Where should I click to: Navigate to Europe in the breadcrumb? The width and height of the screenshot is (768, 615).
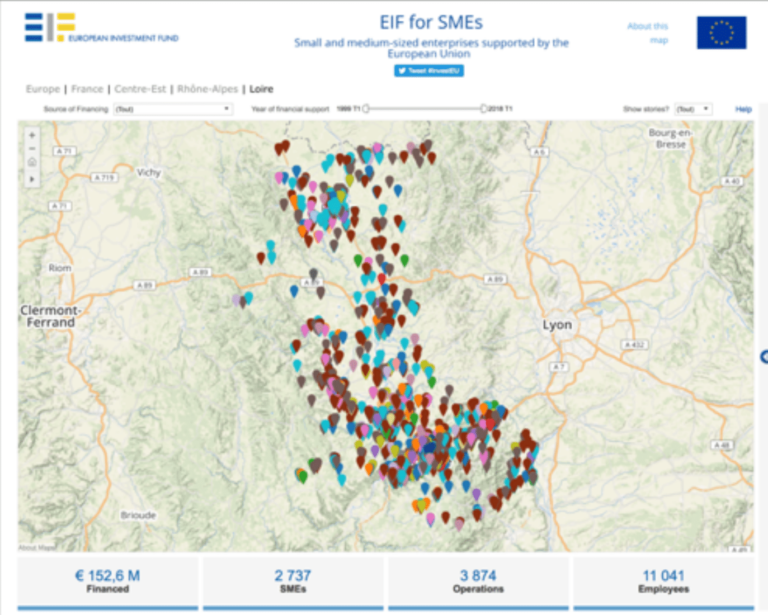point(42,89)
